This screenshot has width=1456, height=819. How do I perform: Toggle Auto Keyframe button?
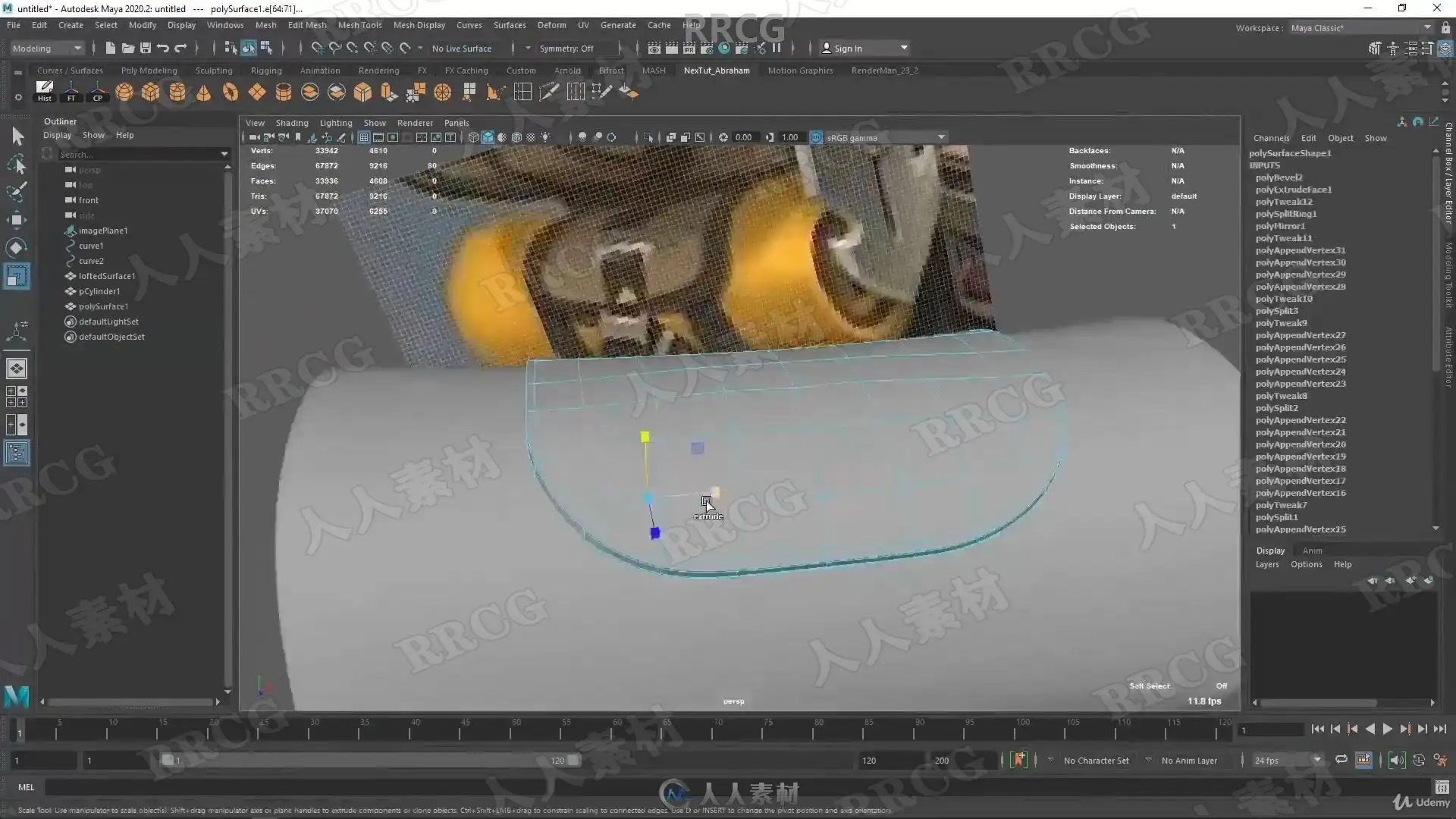pos(1018,760)
